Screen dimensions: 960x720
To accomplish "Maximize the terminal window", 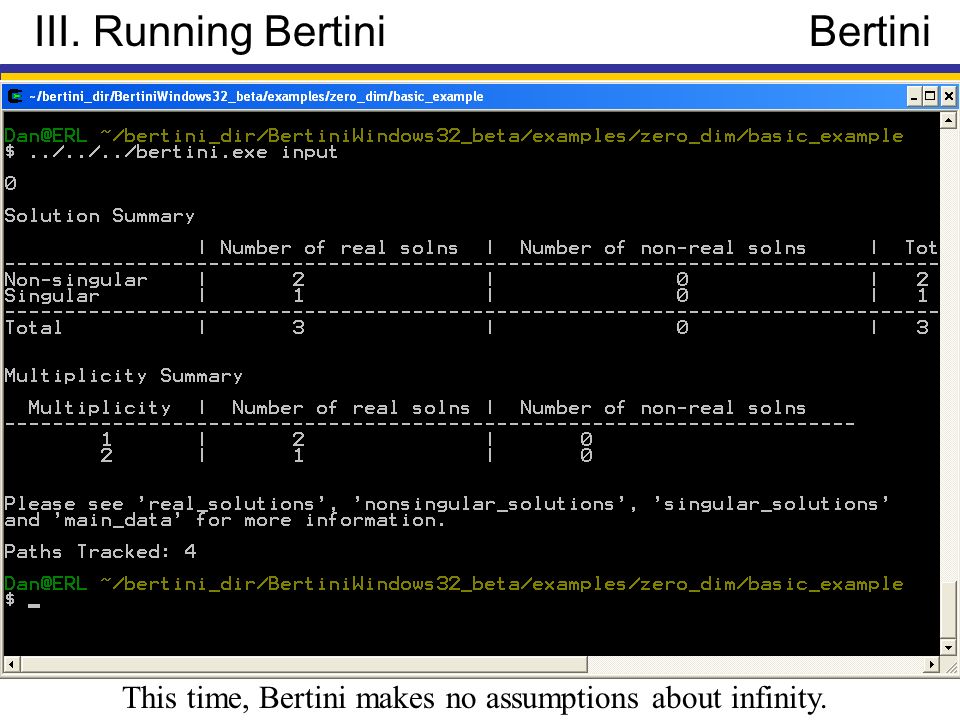I will click(x=930, y=96).
